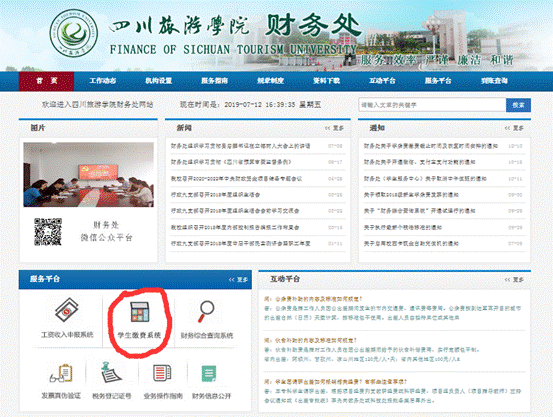553x417 pixels.
Task: Open the 资料下载 navigation menu item
Action: tap(327, 81)
